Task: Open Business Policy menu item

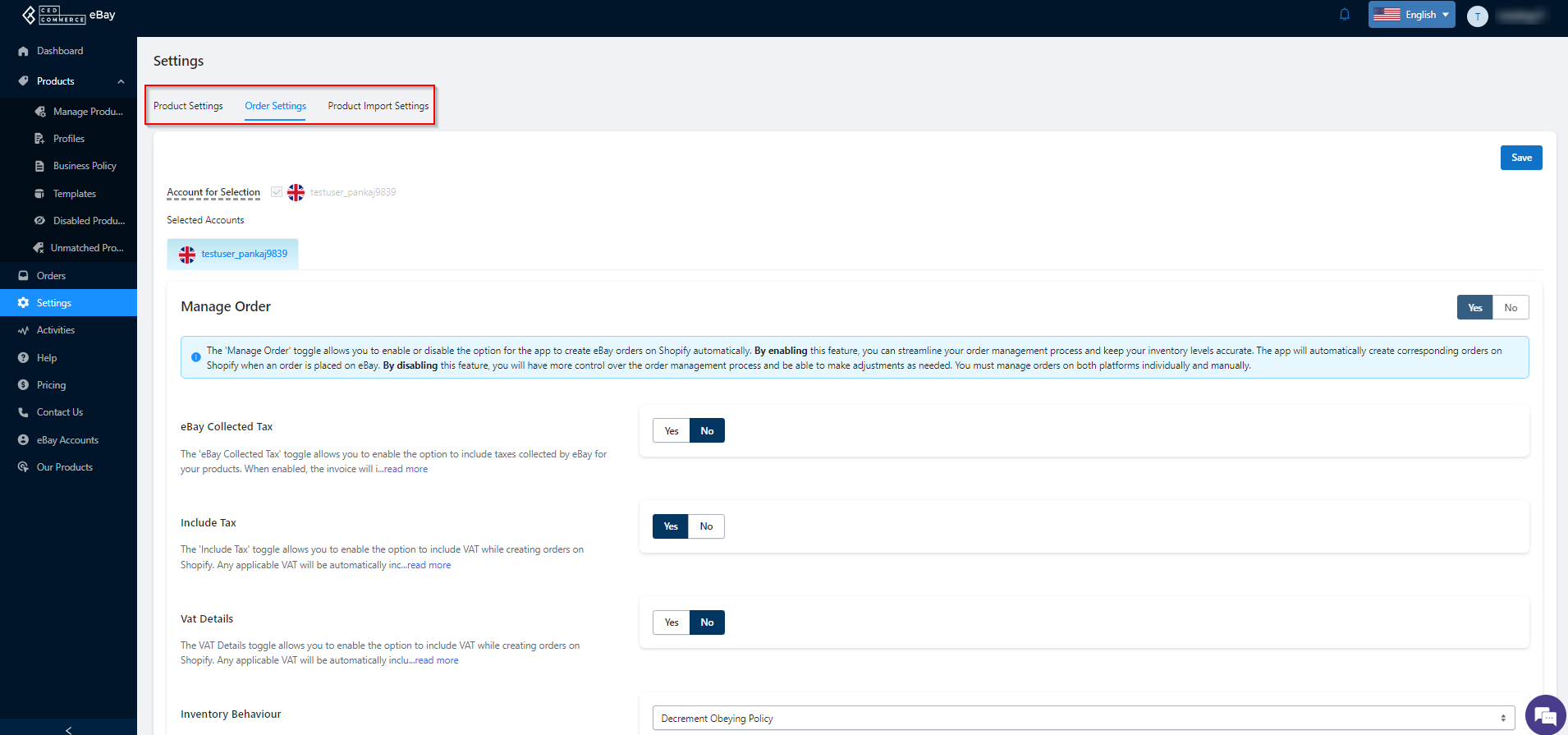Action: 85,166
